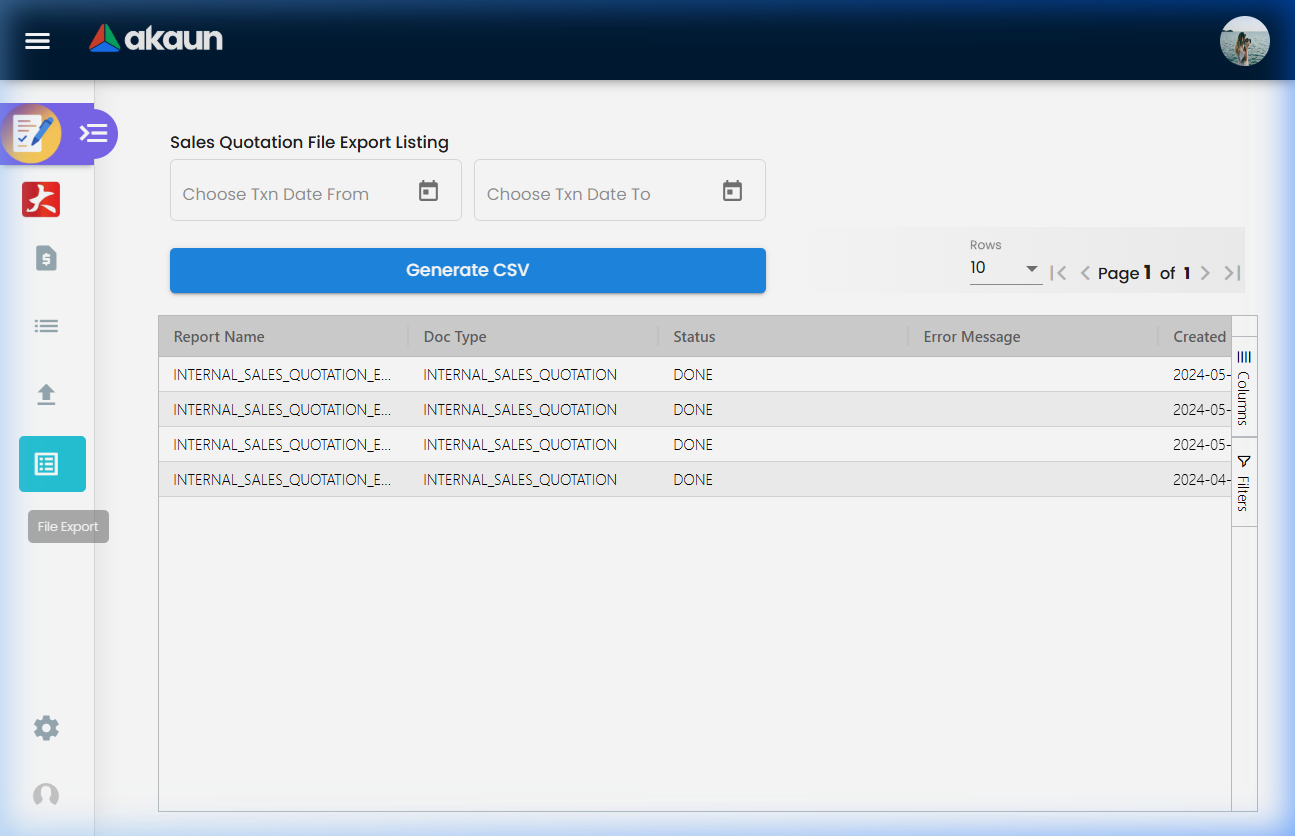Viewport: 1295px width, 836px height.
Task: Open the calendar picker for Txn Date To
Action: point(733,189)
